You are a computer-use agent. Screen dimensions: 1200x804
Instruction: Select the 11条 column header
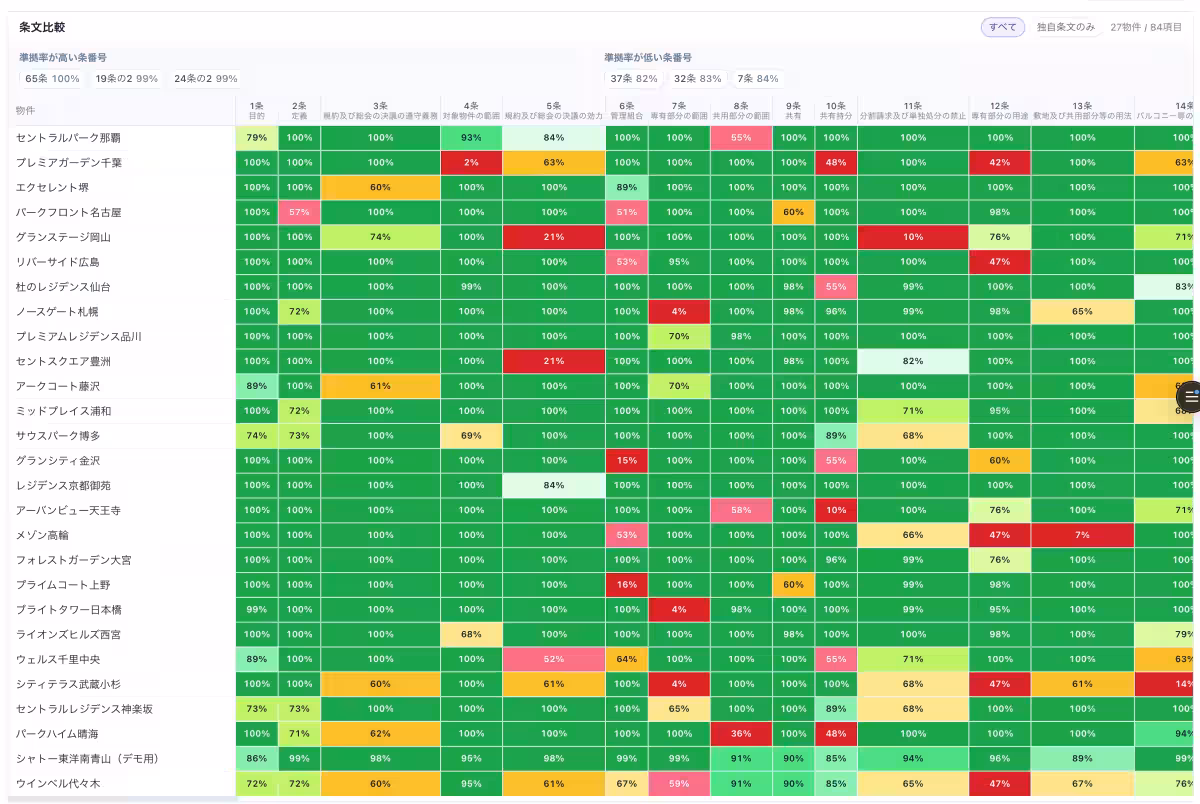tap(913, 110)
